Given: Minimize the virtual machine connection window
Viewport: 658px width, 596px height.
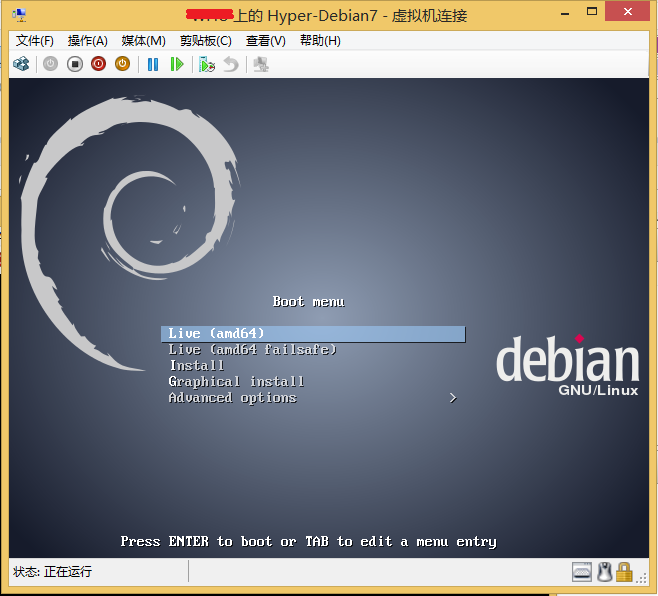Looking at the screenshot, I should 565,14.
